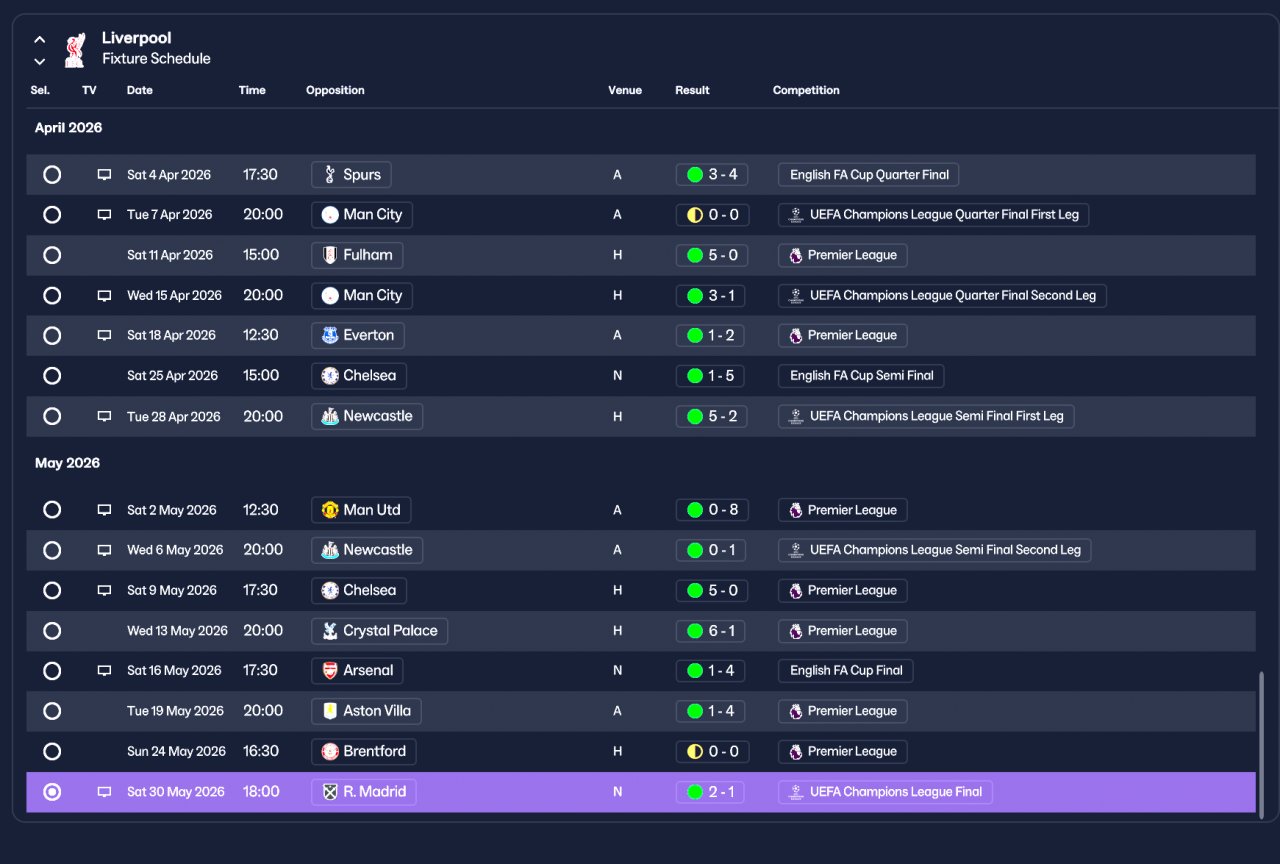Click yellow draw indicator on Brentford result

[695, 751]
